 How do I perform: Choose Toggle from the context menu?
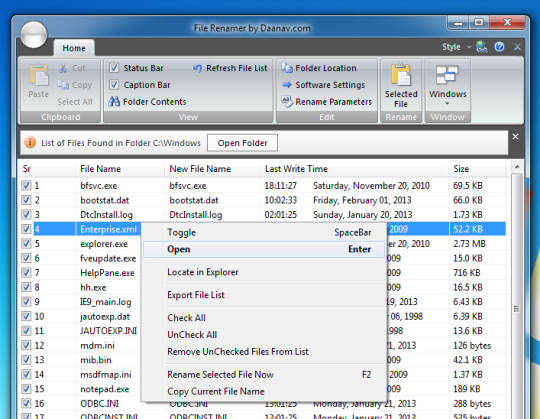pyautogui.click(x=263, y=232)
